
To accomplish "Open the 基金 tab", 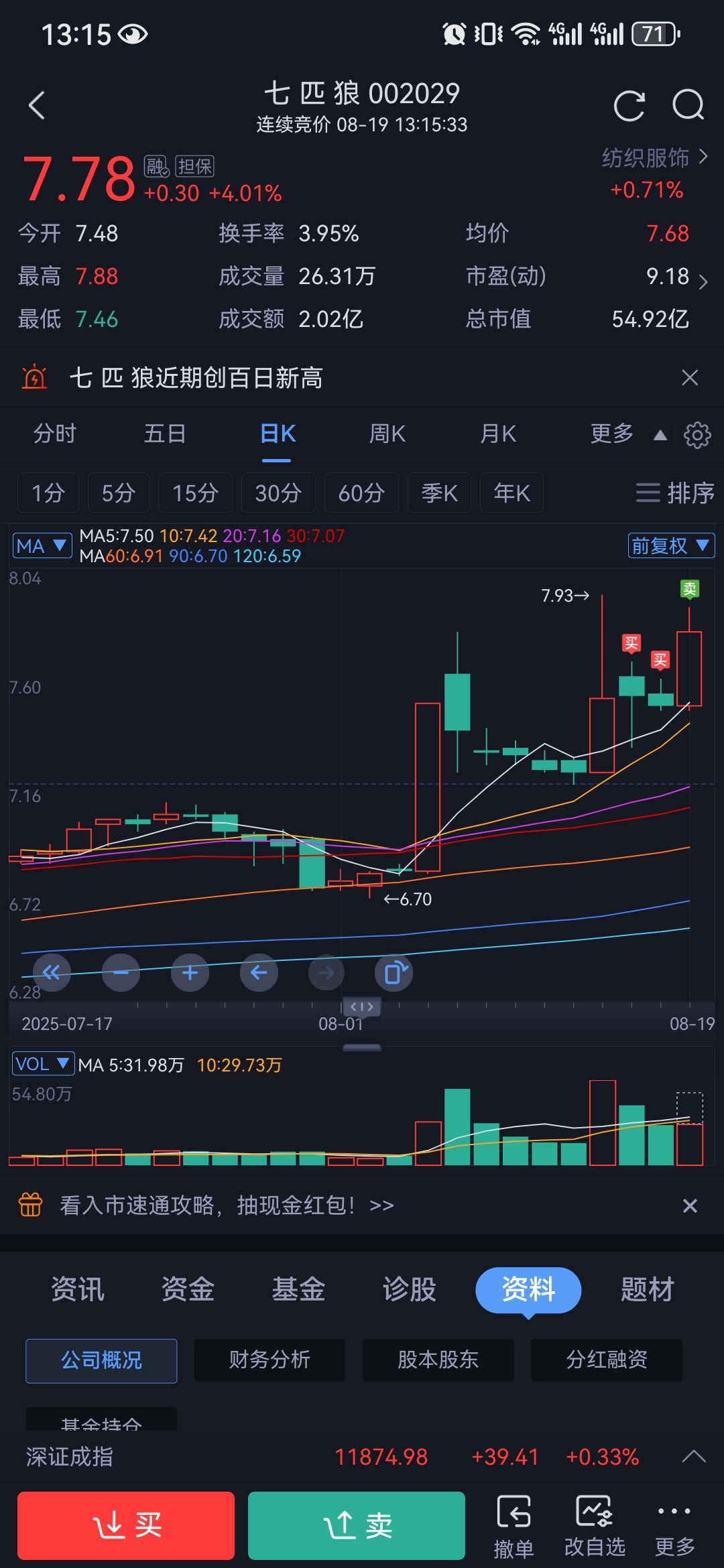I will pyautogui.click(x=298, y=1289).
